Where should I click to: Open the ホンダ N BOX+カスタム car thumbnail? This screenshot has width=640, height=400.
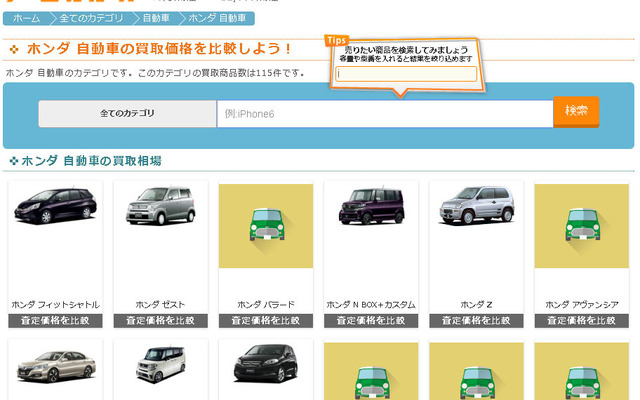point(371,206)
